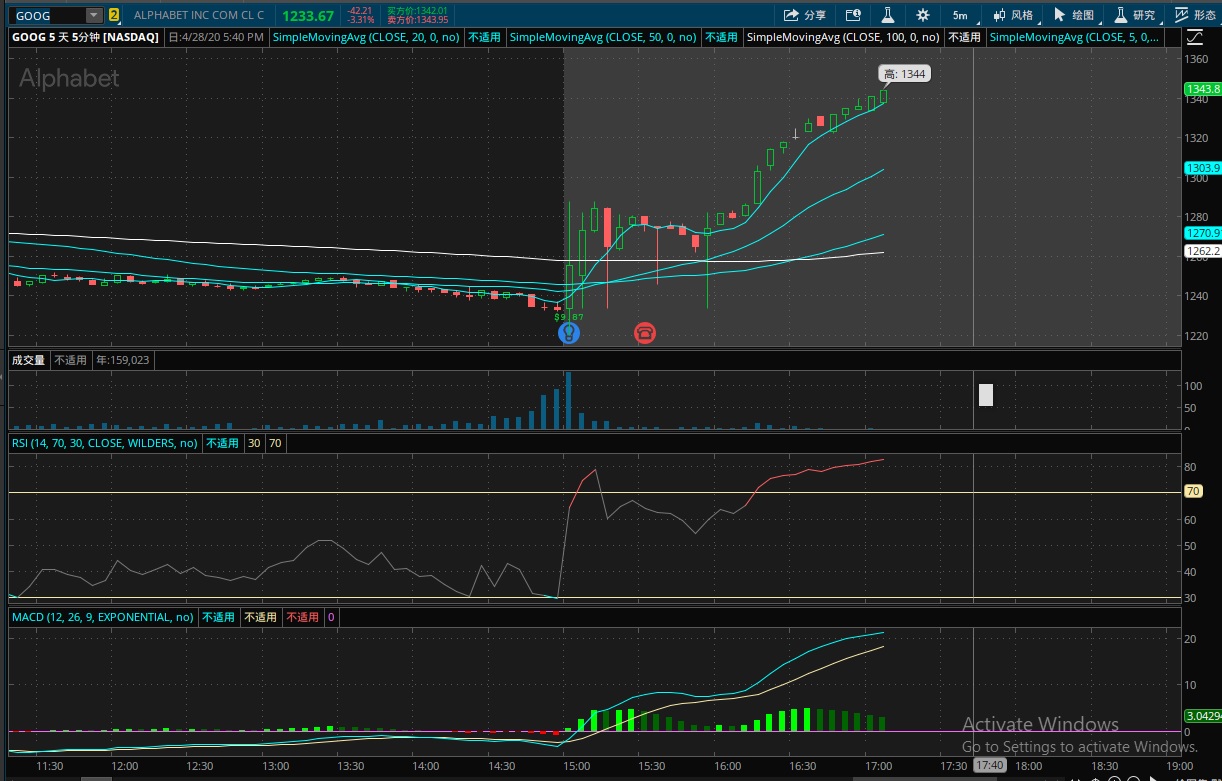Click the MACD (12, 26, 9, EXPONENTIAL, no) label
The height and width of the screenshot is (781, 1222).
[x=102, y=617]
